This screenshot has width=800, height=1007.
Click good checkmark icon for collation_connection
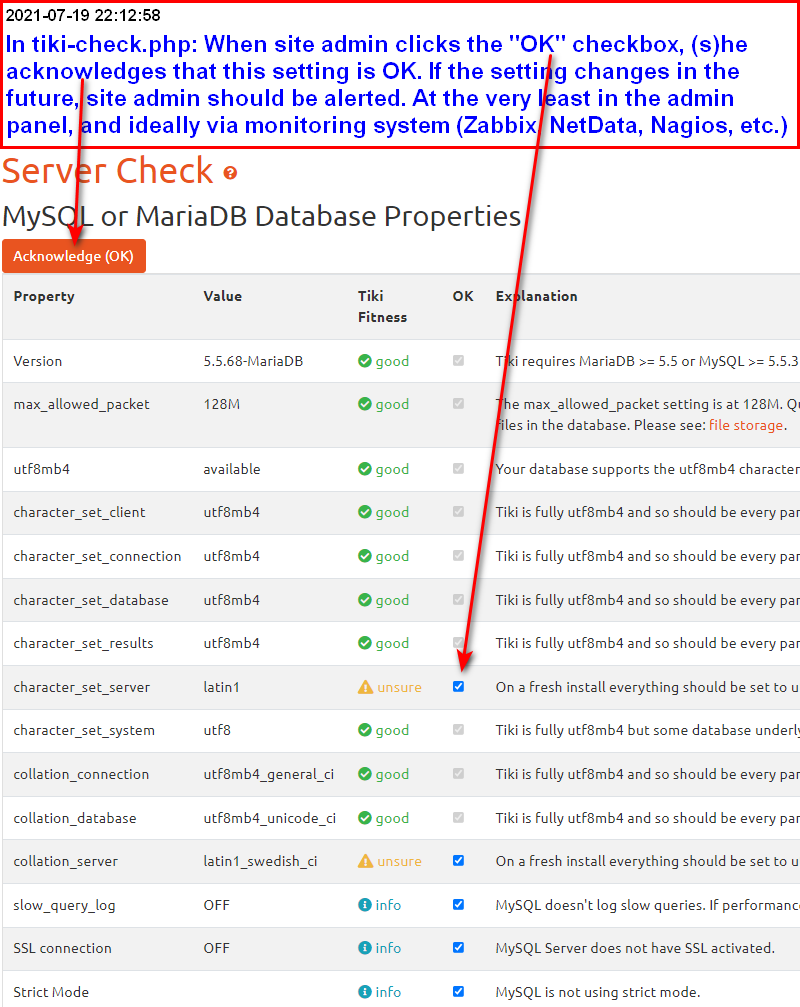[x=365, y=774]
